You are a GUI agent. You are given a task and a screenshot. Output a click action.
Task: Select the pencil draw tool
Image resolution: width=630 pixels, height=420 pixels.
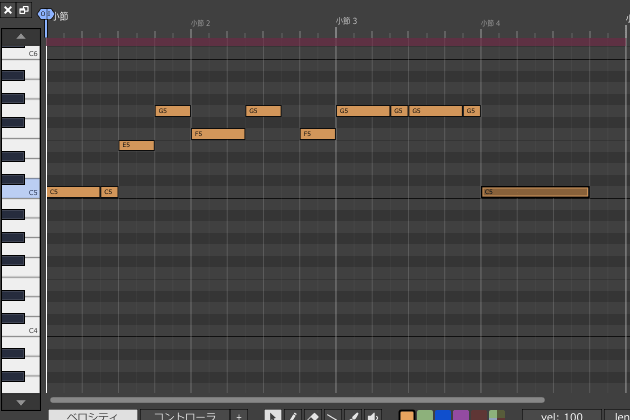click(x=293, y=415)
